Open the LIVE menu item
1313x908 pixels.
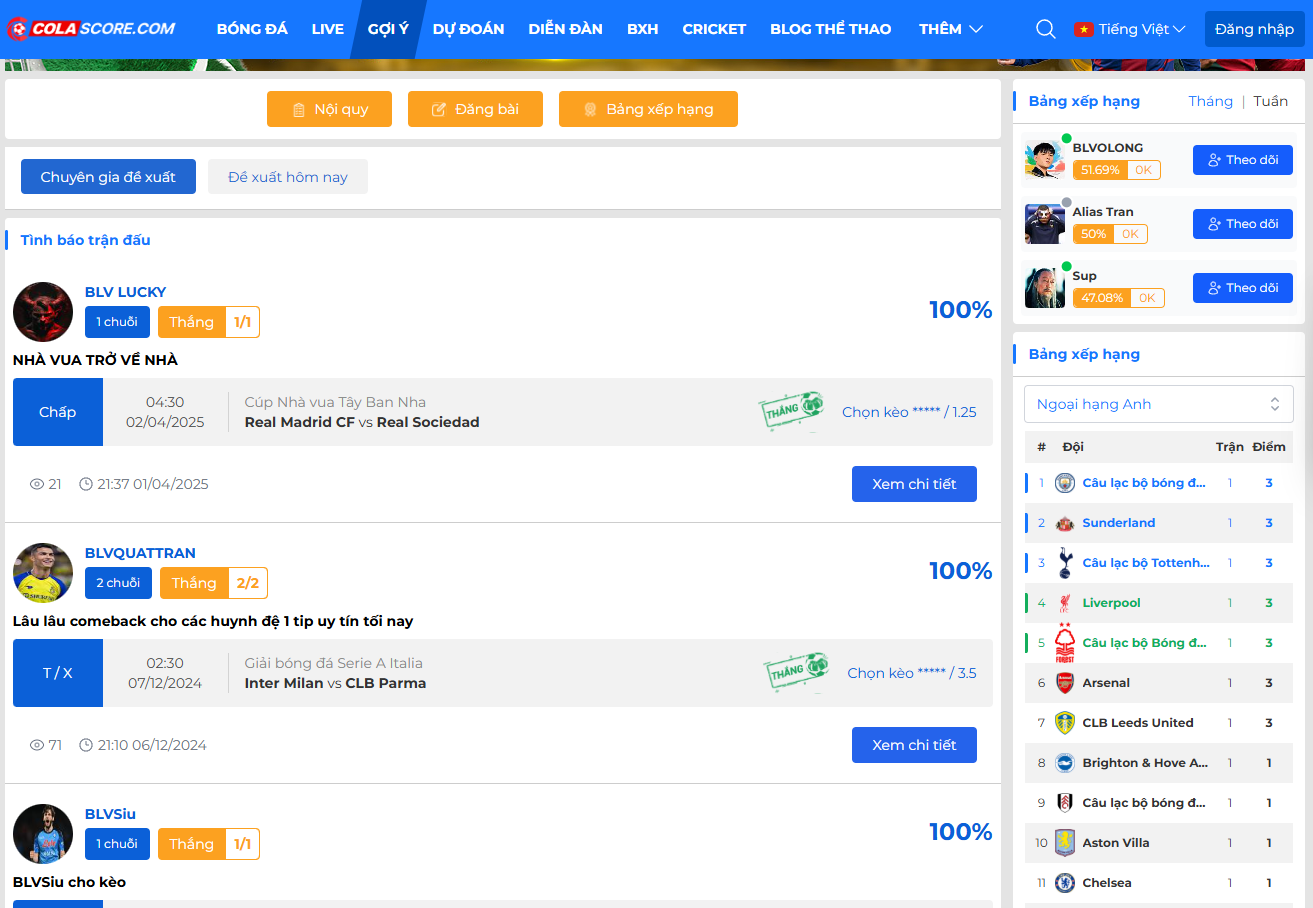click(328, 29)
